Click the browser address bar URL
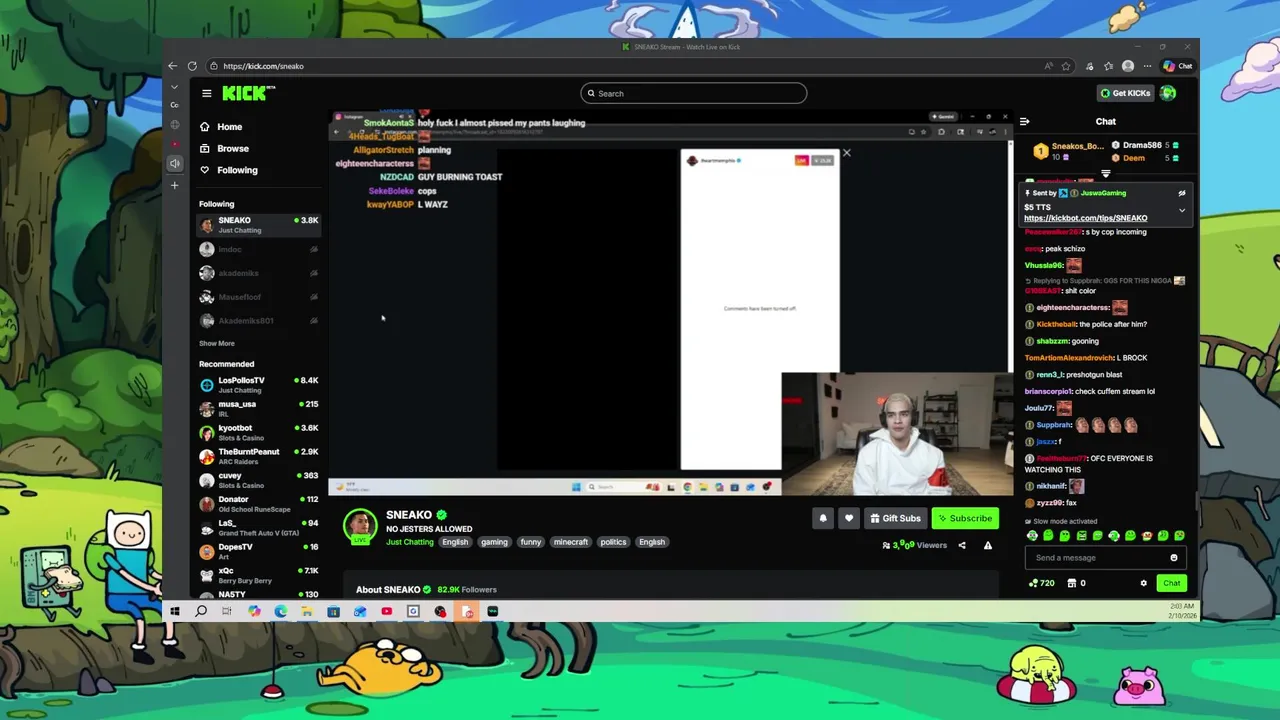The image size is (1280, 720). click(264, 66)
